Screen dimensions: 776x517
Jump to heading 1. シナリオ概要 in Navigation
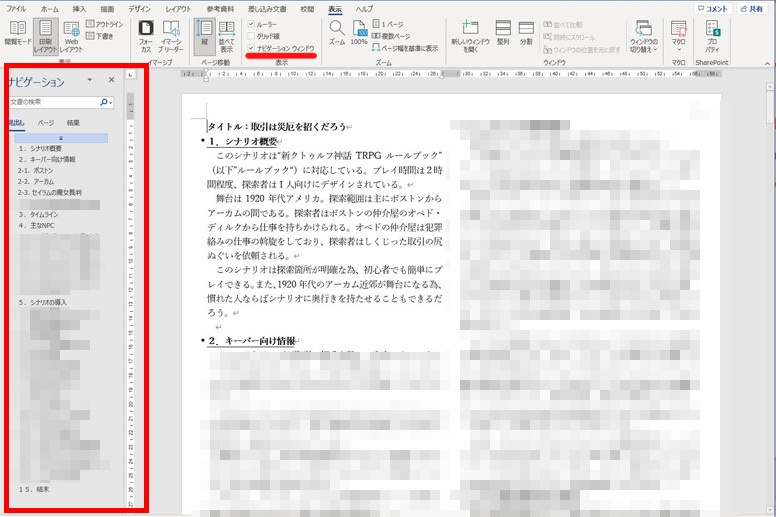[40, 148]
